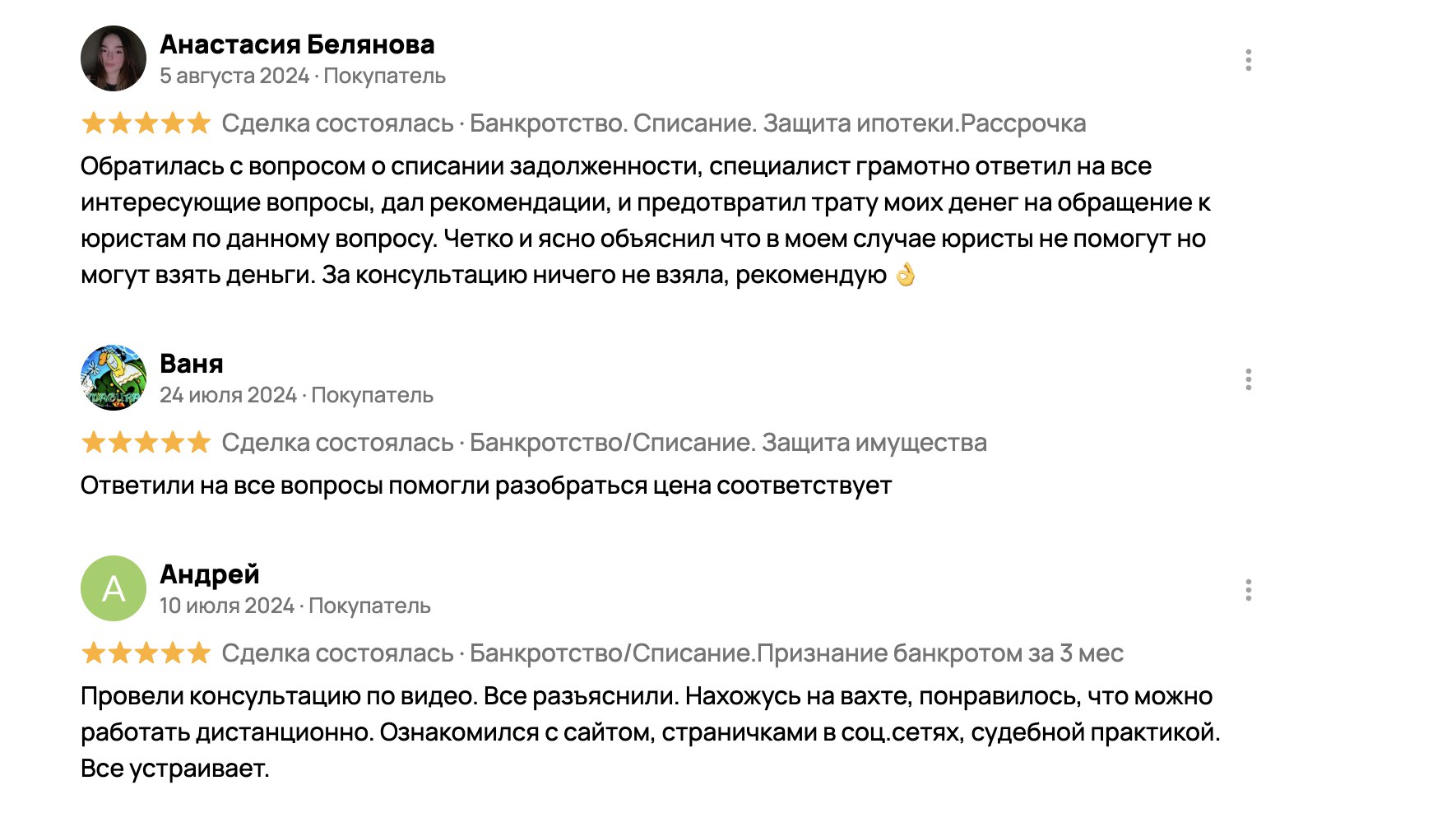1456x813 pixels.
Task: Click Анастасия Белянова's profile photo
Action: [114, 58]
